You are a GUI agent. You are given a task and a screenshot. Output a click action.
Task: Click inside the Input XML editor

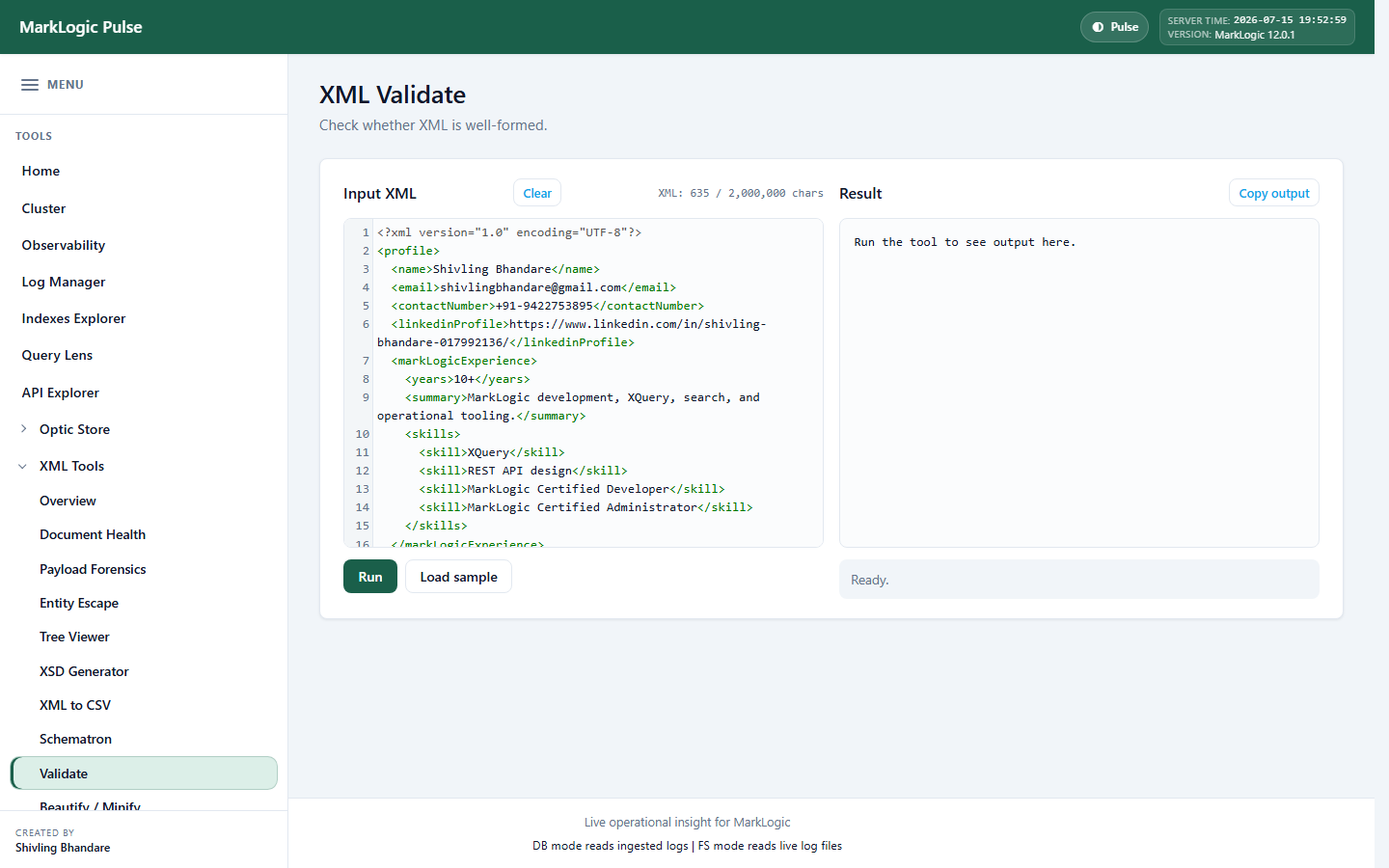[584, 383]
